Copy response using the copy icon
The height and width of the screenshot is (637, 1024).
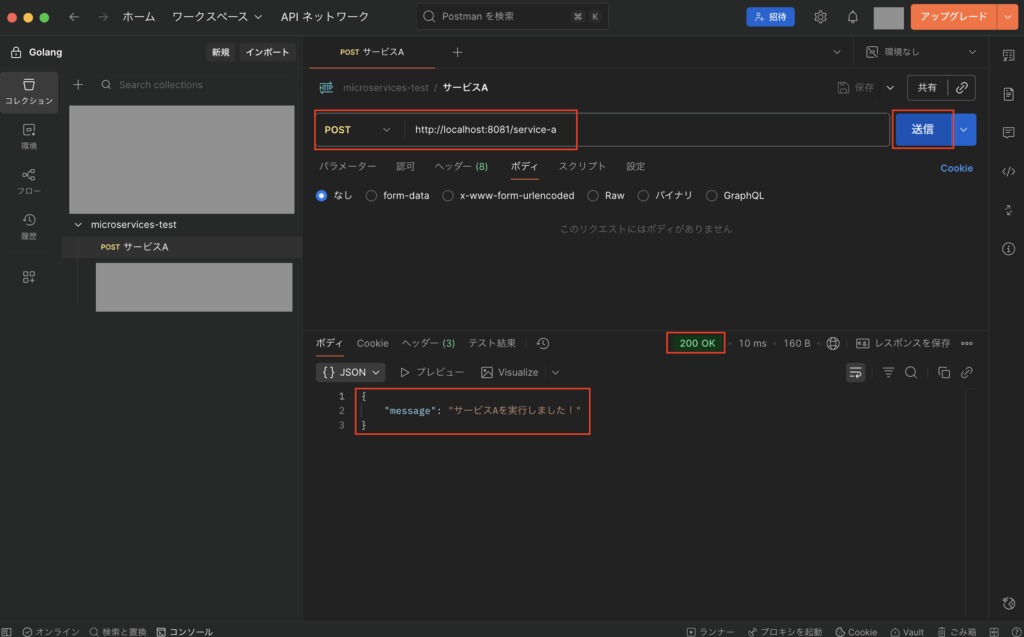pyautogui.click(x=943, y=372)
